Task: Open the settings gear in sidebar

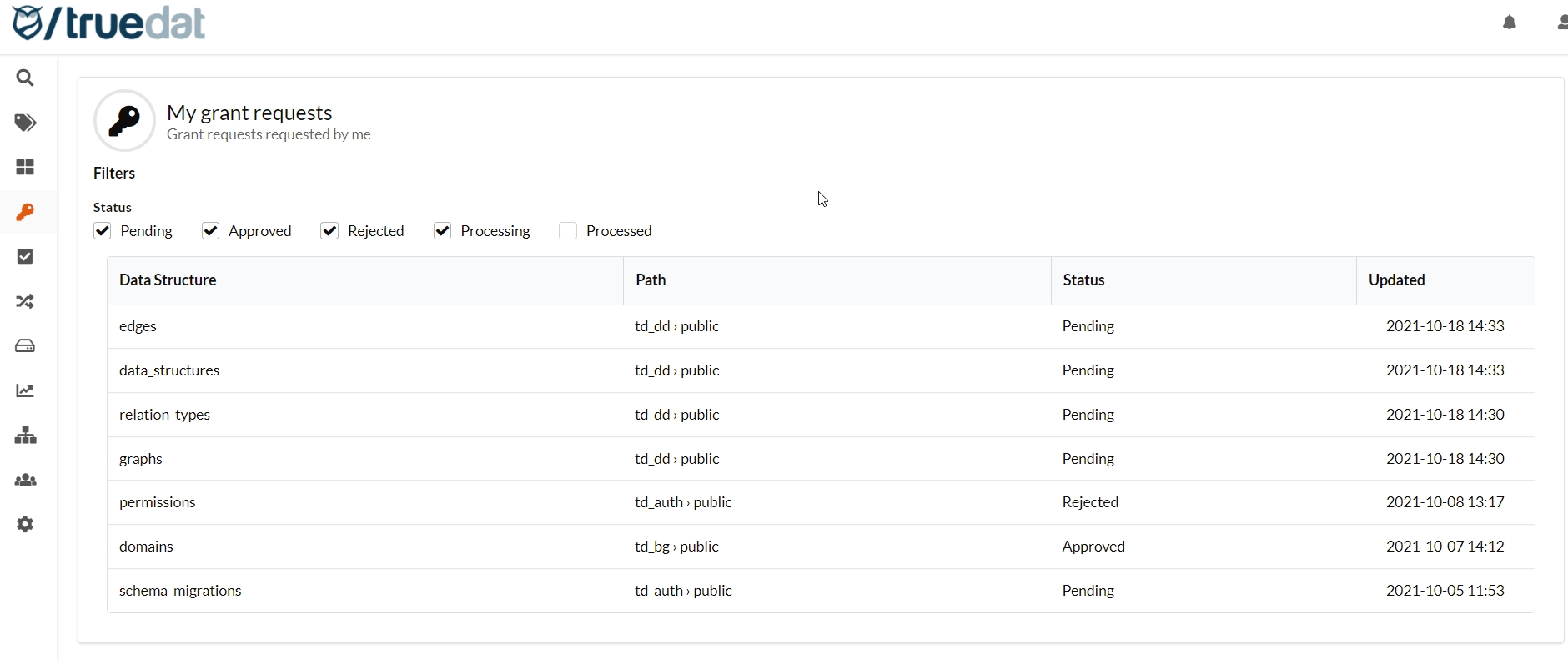Action: point(25,525)
